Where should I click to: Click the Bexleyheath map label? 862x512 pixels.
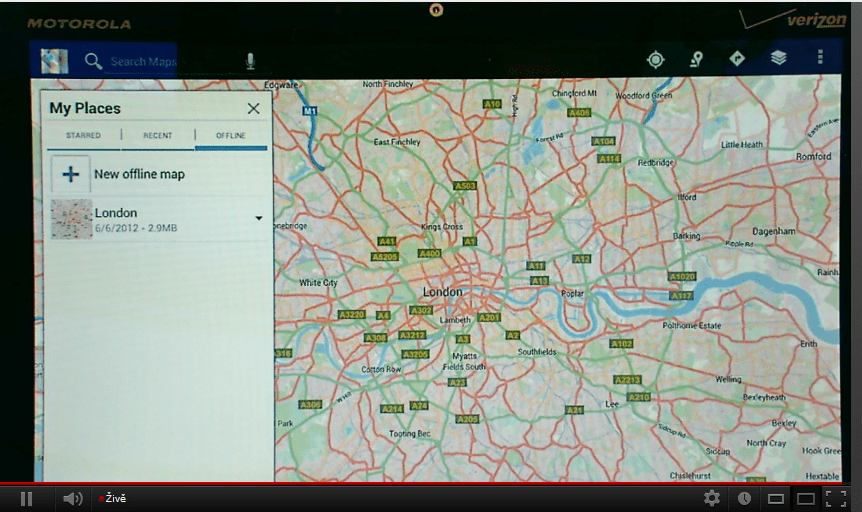[764, 397]
